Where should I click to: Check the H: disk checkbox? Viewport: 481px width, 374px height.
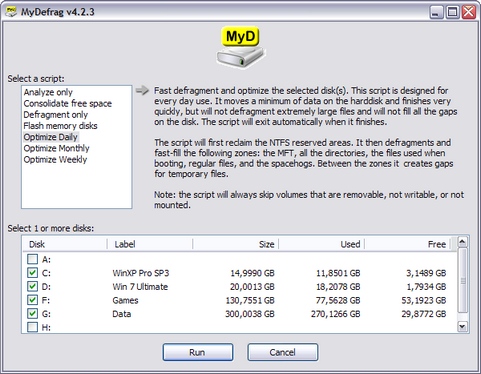pyautogui.click(x=32, y=327)
